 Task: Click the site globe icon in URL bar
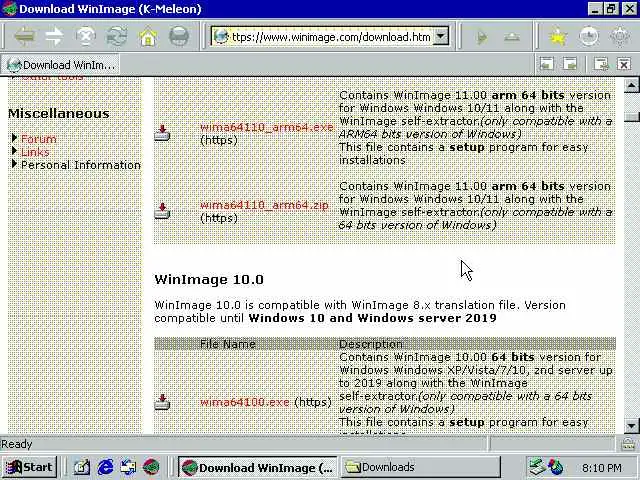221,37
